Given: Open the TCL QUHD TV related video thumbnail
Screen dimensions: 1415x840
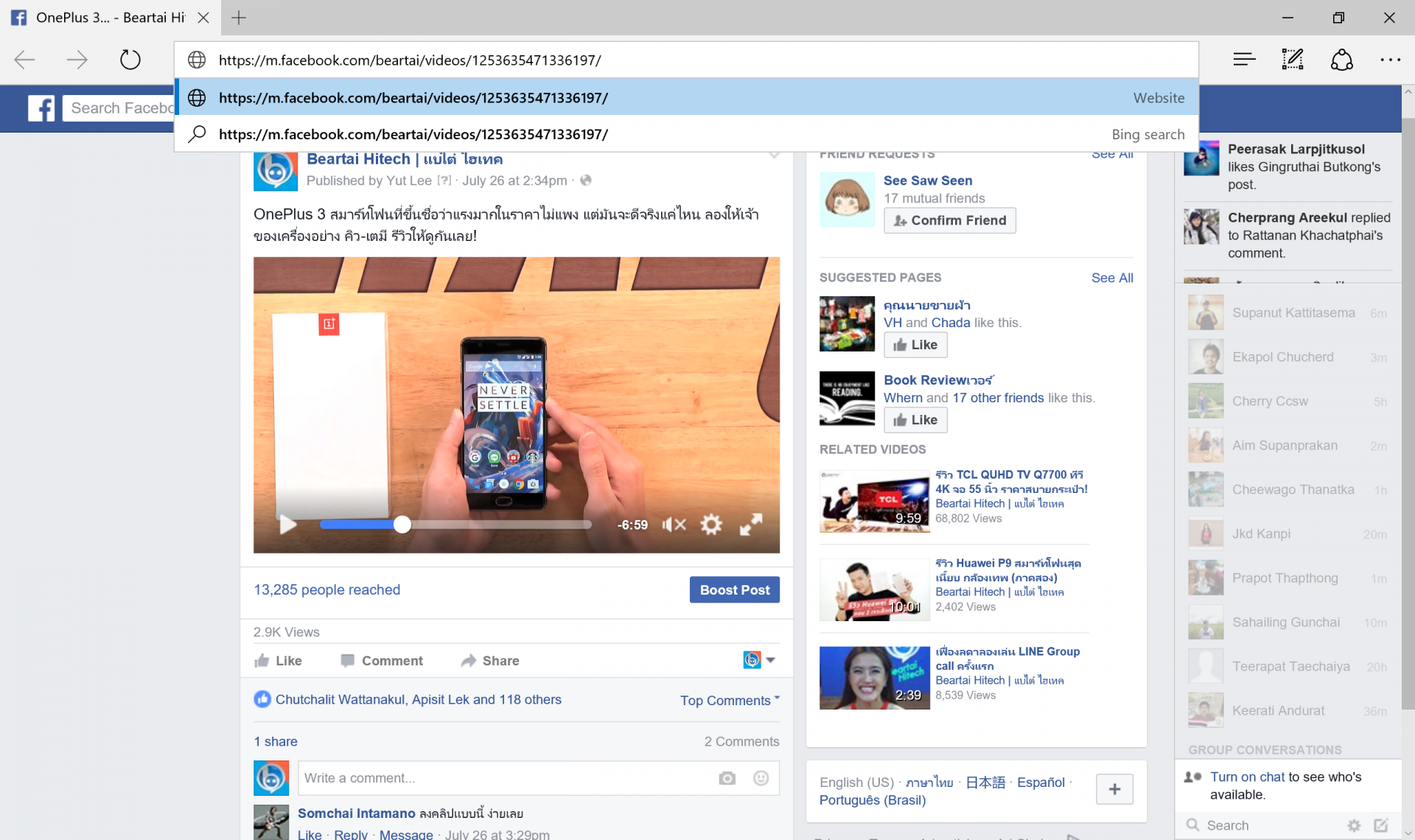Looking at the screenshot, I should (874, 501).
